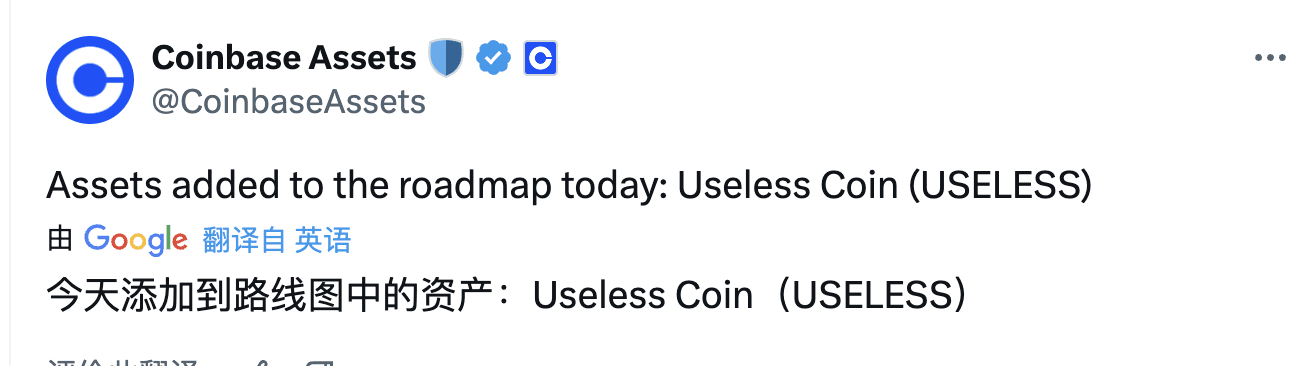Click the 由 label before Google
This screenshot has width=1308, height=366.
[x=61, y=240]
